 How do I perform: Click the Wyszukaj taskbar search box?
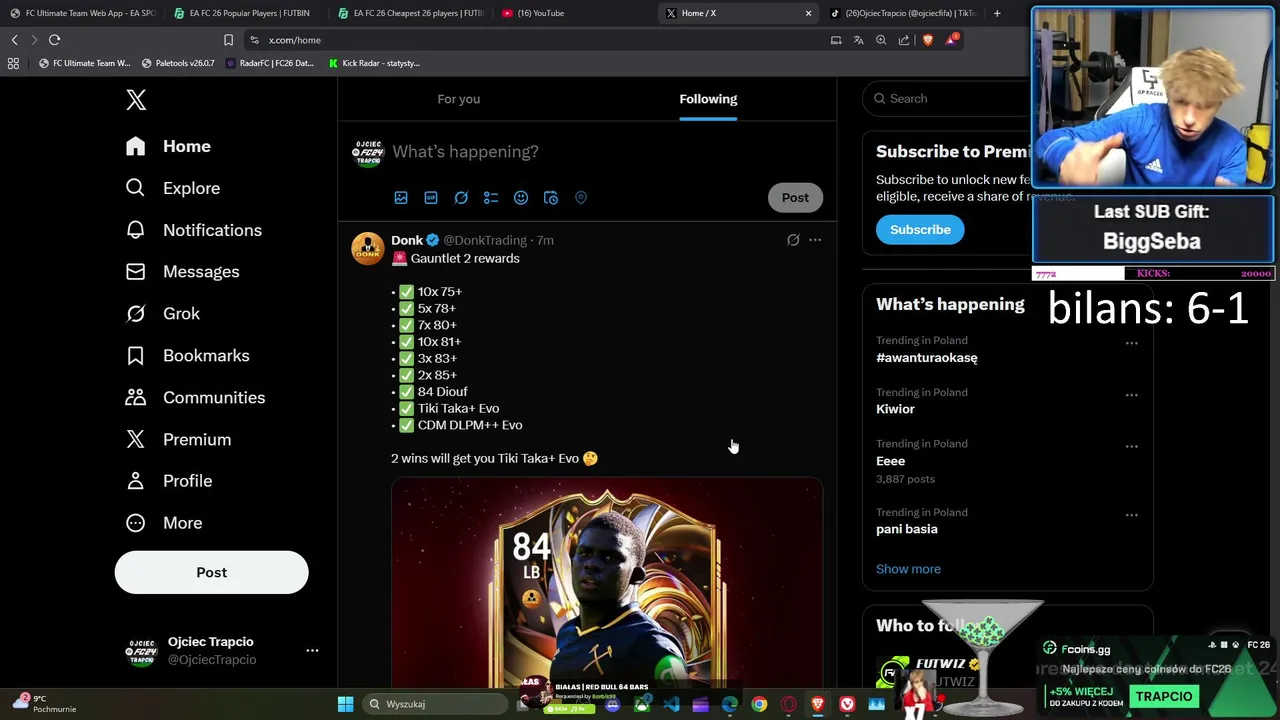click(x=434, y=704)
